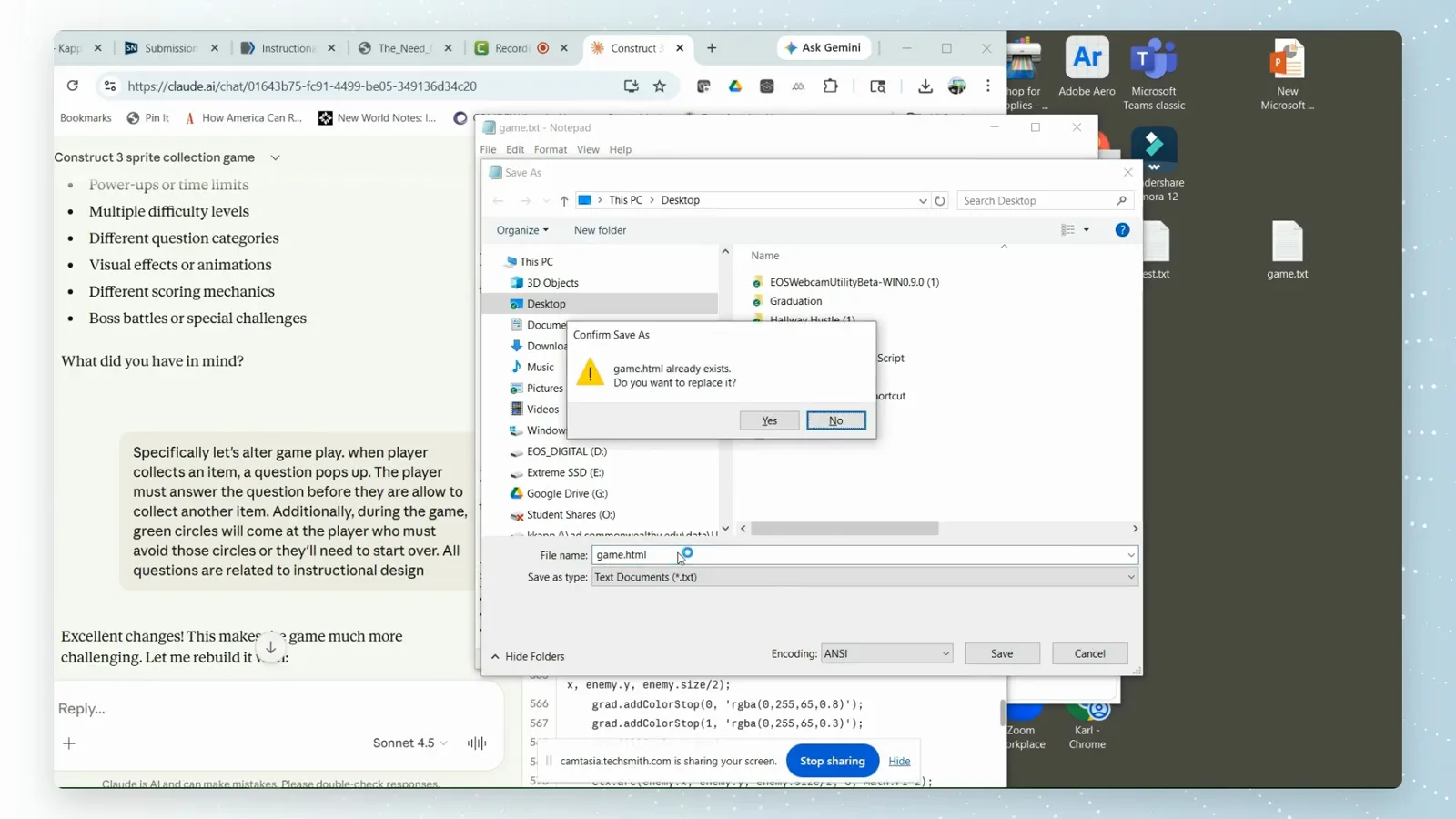Open view options dropdown arrow
This screenshot has height=819, width=1456.
click(1087, 230)
